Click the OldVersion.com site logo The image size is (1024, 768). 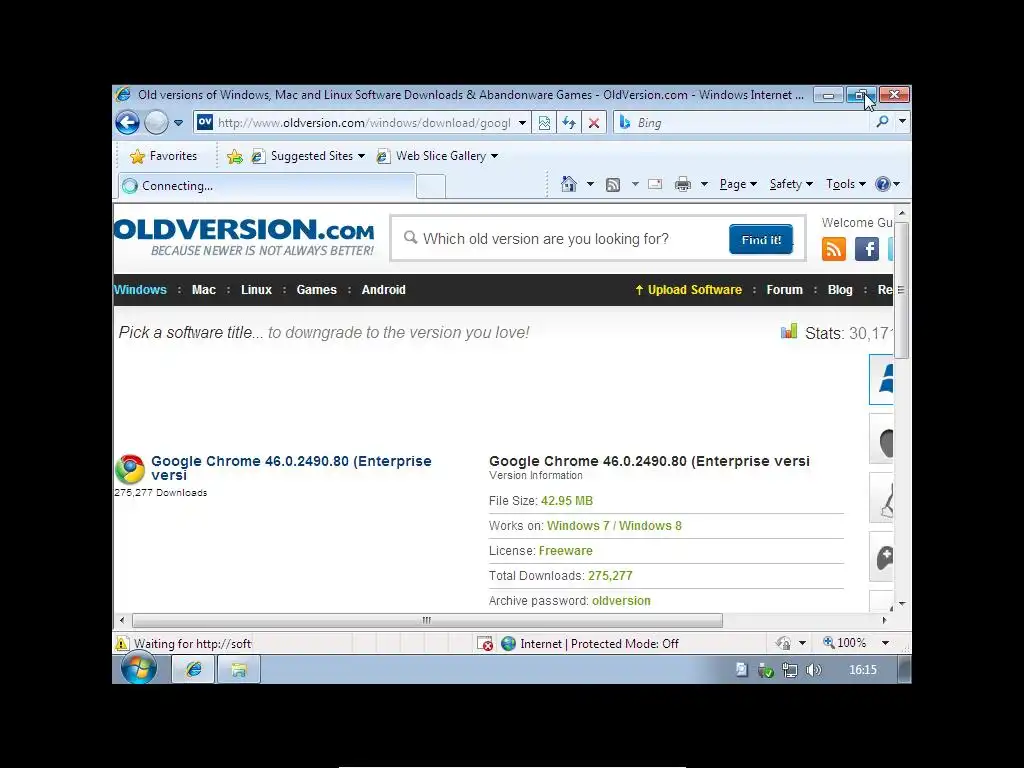point(244,238)
